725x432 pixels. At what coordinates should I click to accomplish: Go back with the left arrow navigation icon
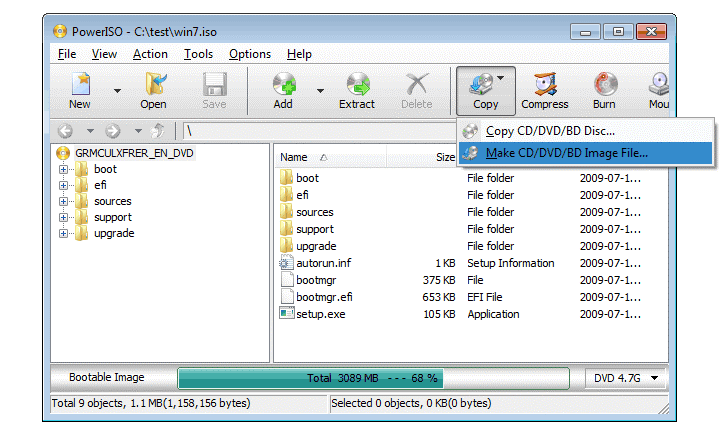coord(66,131)
